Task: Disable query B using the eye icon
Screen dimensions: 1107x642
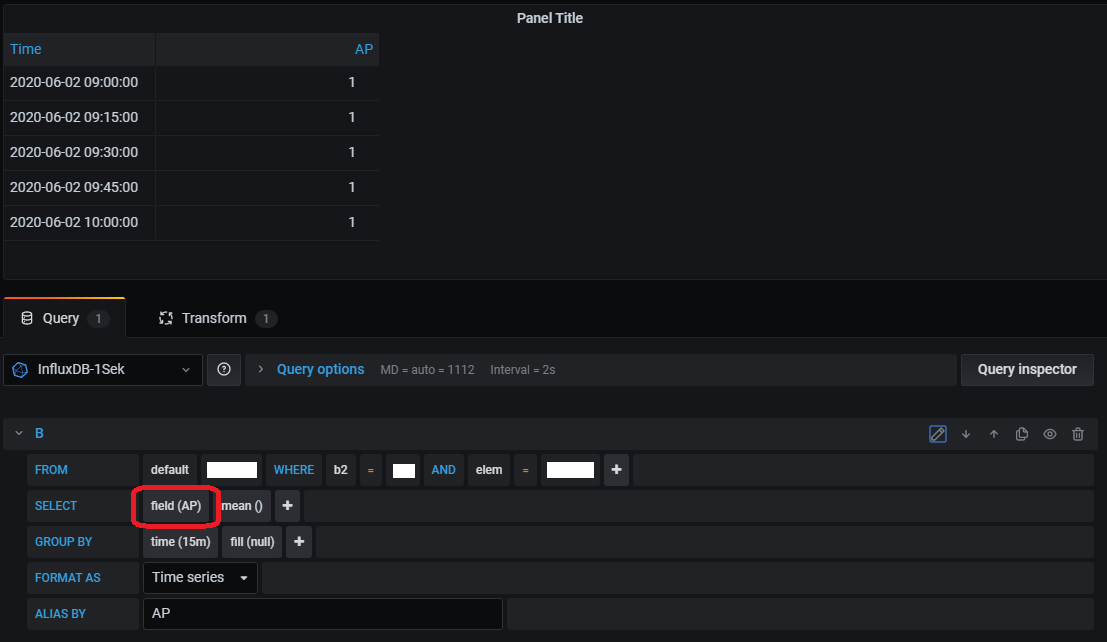Action: [x=1049, y=433]
